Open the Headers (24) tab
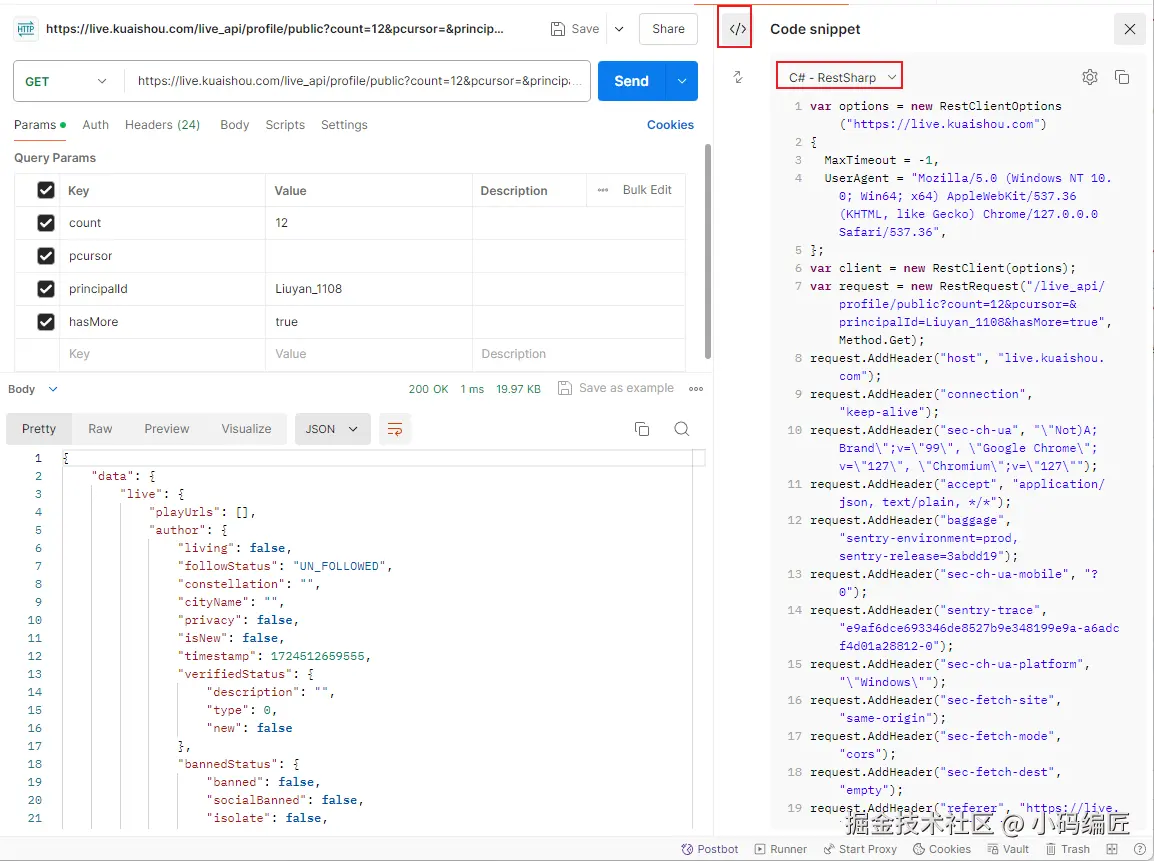The width and height of the screenshot is (1154, 861). tap(163, 124)
